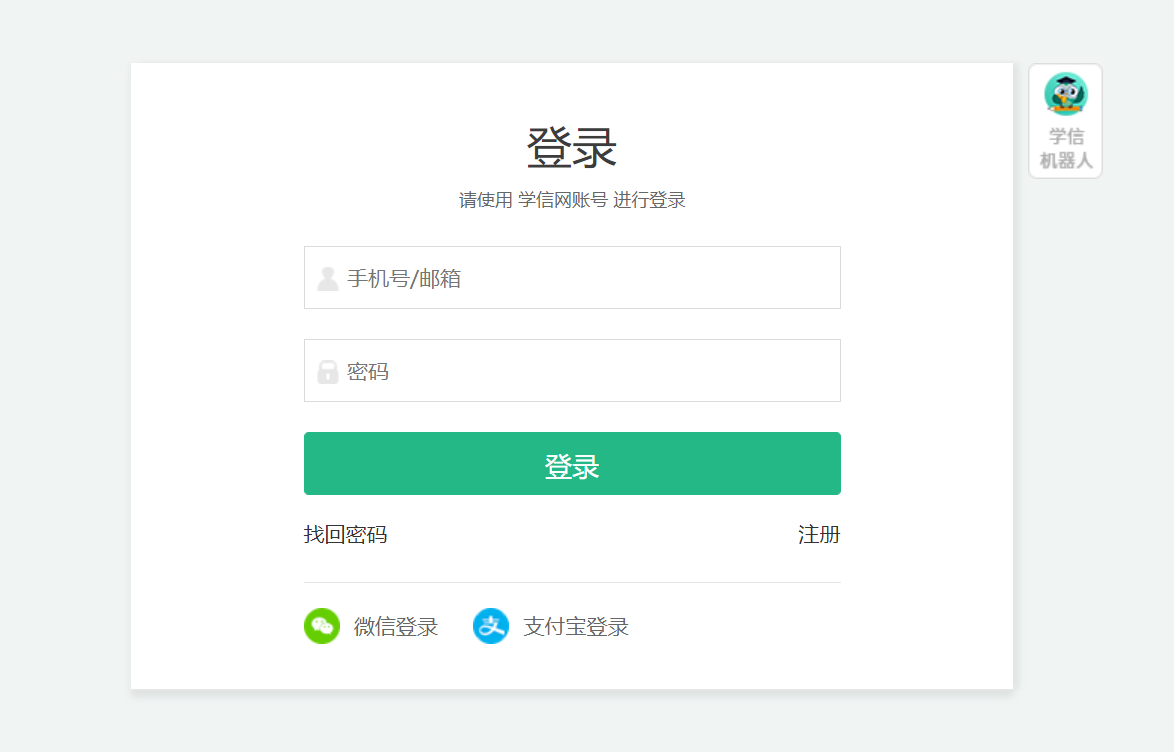Focus the 手机号/邮箱 input field
Viewport: 1174px width, 752px height.
[x=572, y=277]
